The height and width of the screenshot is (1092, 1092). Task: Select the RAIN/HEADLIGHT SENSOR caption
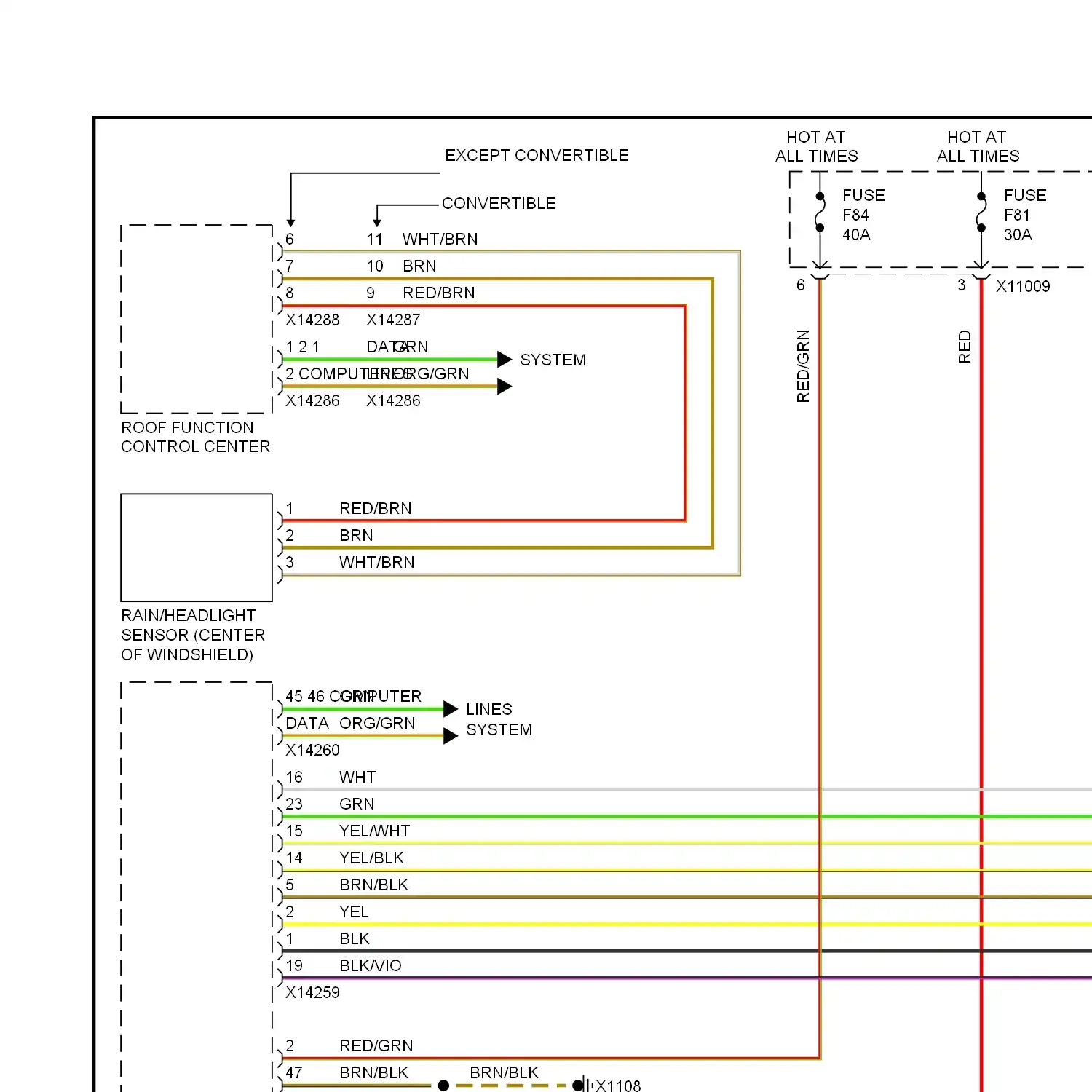[x=193, y=635]
